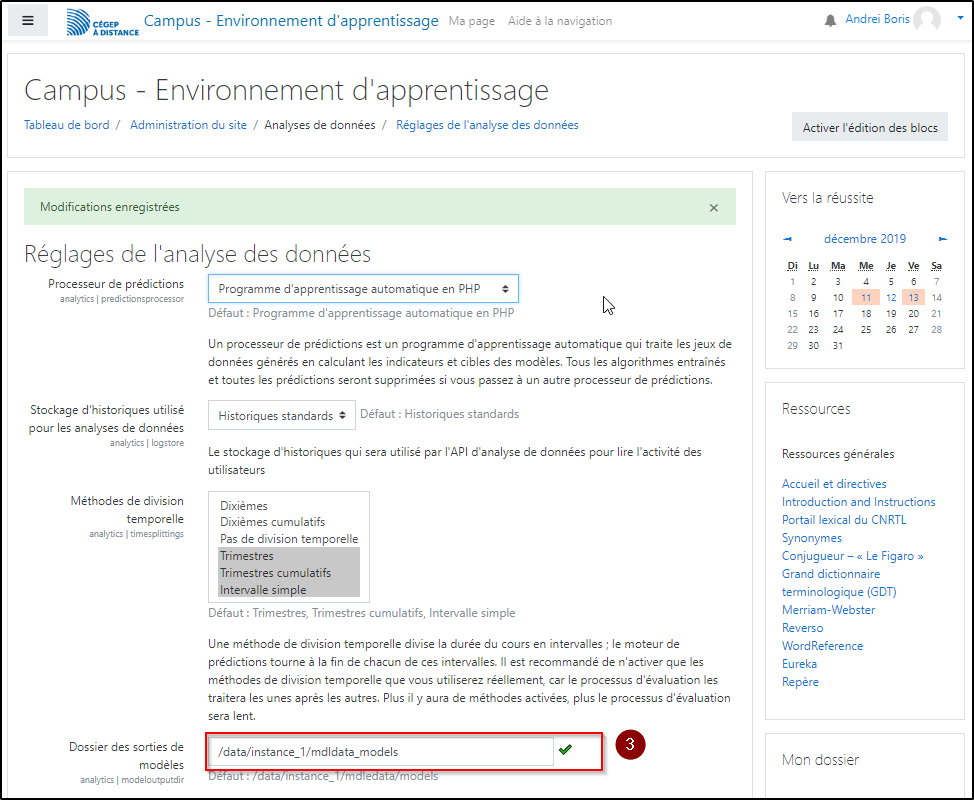
Task: Select Trimestres cumulatifs in the list
Action: tap(275, 573)
